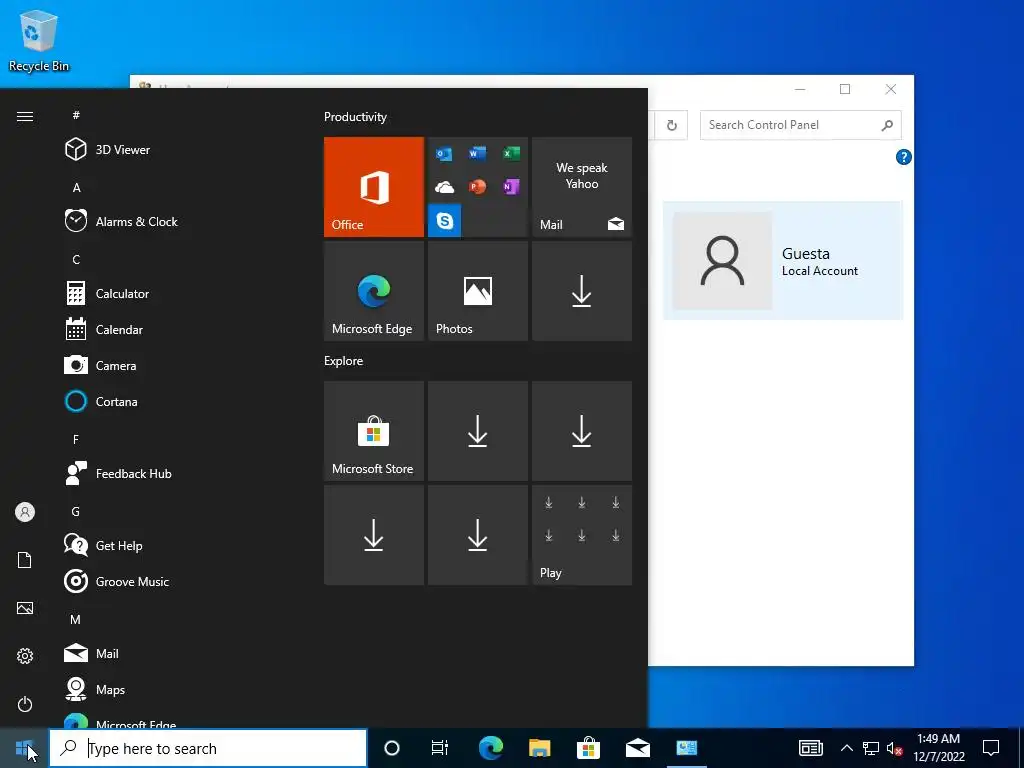The image size is (1024, 768).
Task: Jump to letter A section header
Action: pos(76,187)
